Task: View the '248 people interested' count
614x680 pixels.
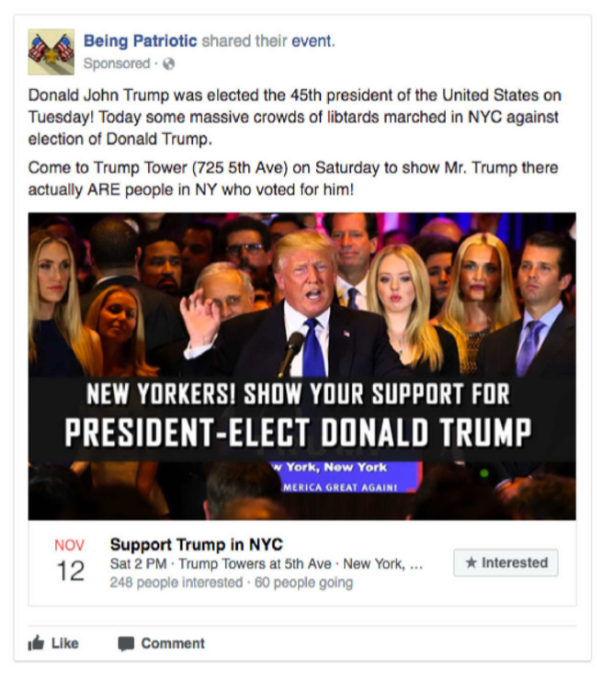Action: pyautogui.click(x=176, y=582)
